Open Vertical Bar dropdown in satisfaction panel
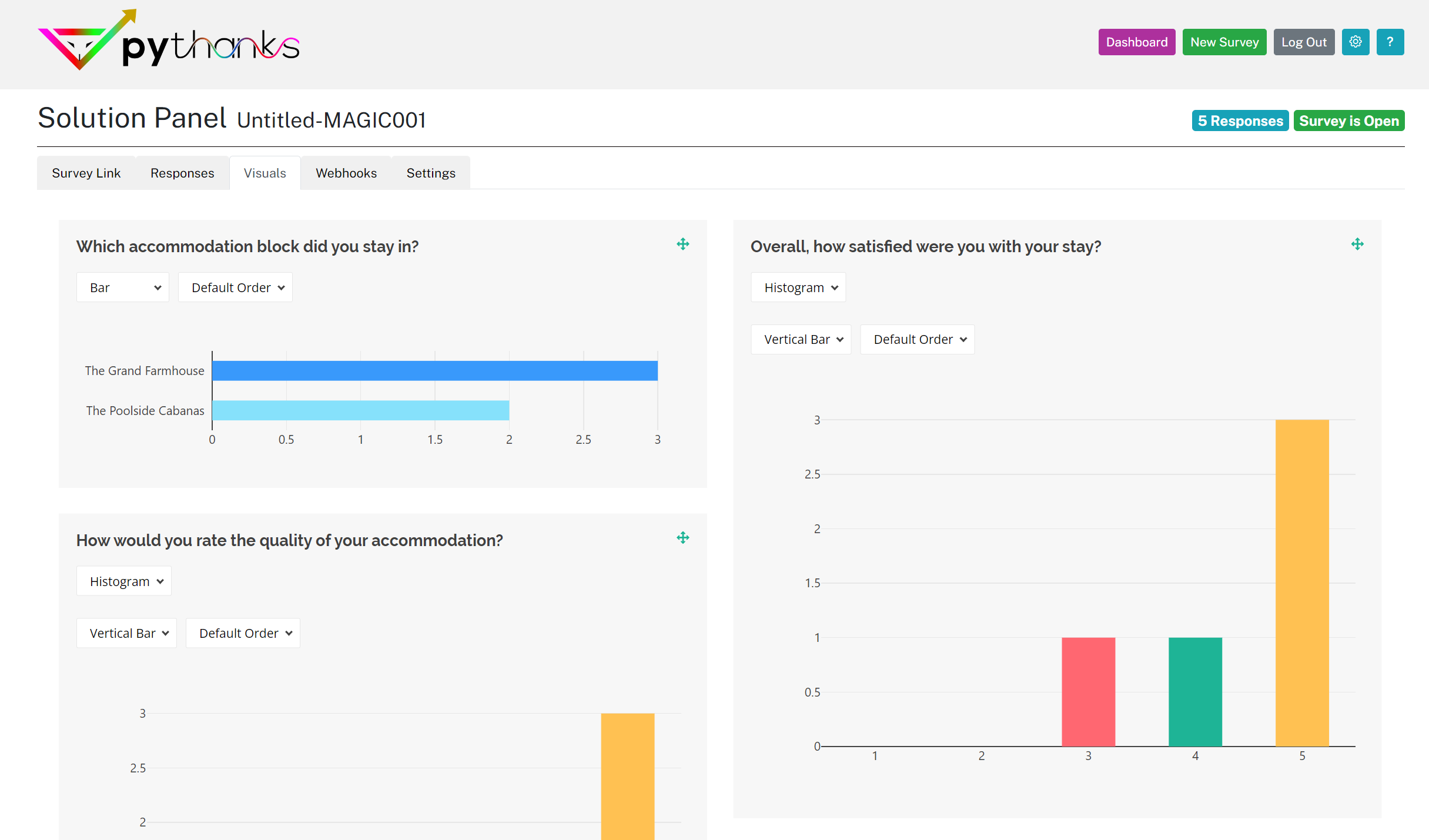Image resolution: width=1429 pixels, height=840 pixels. pos(801,340)
